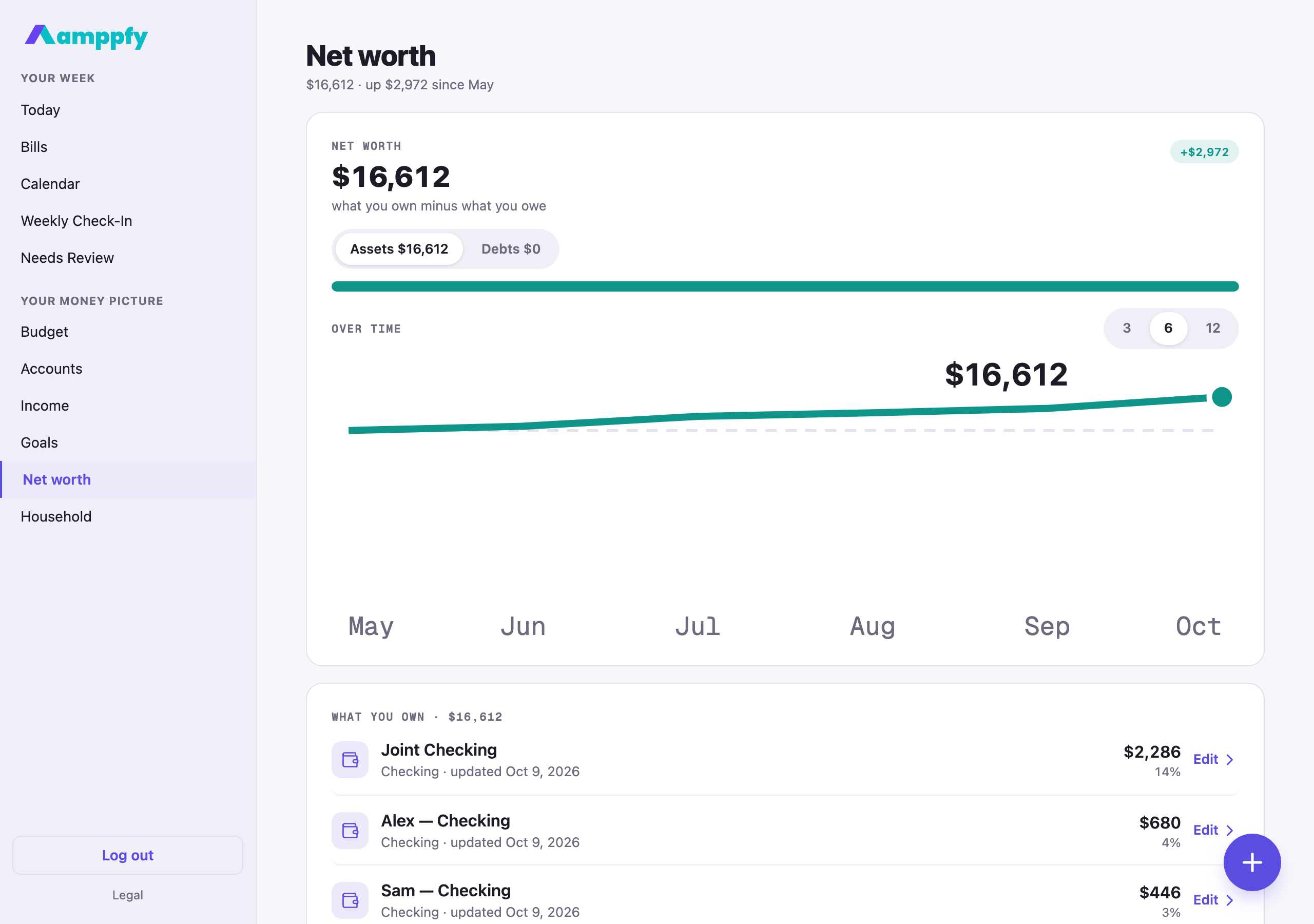The height and width of the screenshot is (924, 1314).
Task: Click the Alex — Checking wallet icon
Action: click(x=350, y=830)
